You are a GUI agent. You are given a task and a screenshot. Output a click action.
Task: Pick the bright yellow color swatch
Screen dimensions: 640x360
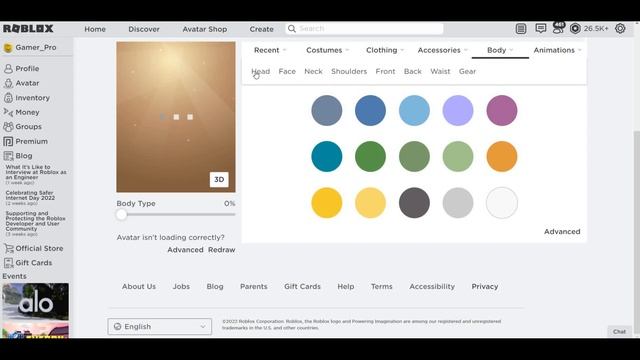pos(327,203)
